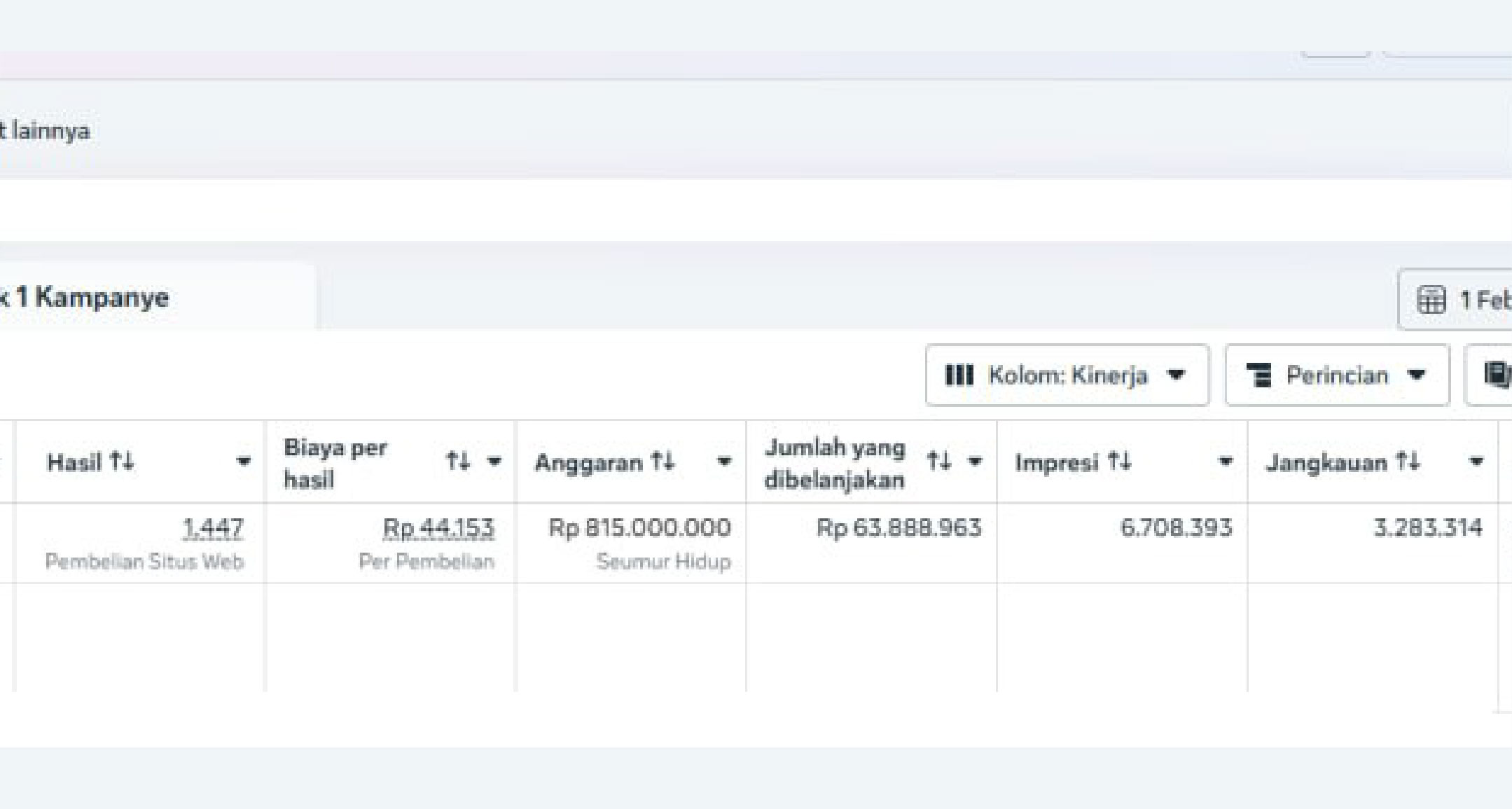The height and width of the screenshot is (809, 1512).
Task: Open Anggaran column options caret
Action: pos(724,462)
